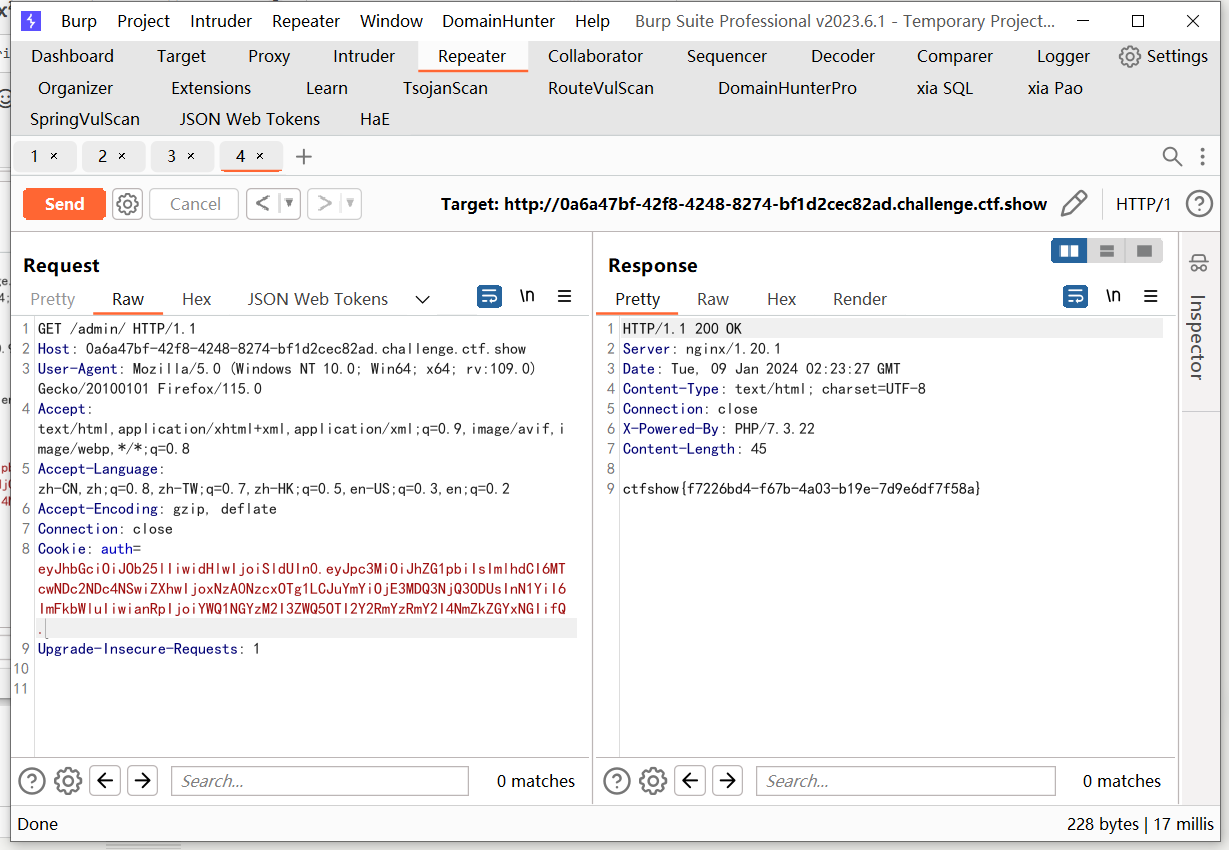Open the Project menu

144,21
